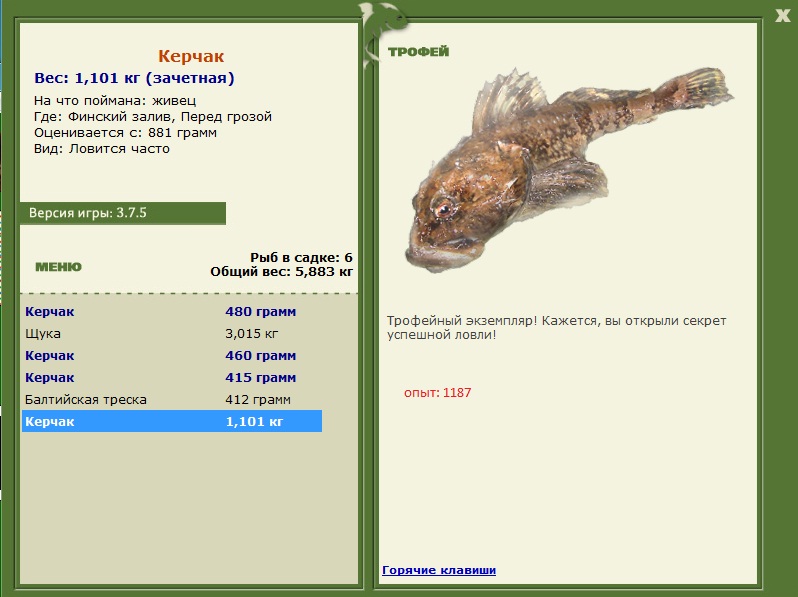This screenshot has height=597, width=798.
Task: Open the МЕНЮ menu
Action: pos(58,267)
